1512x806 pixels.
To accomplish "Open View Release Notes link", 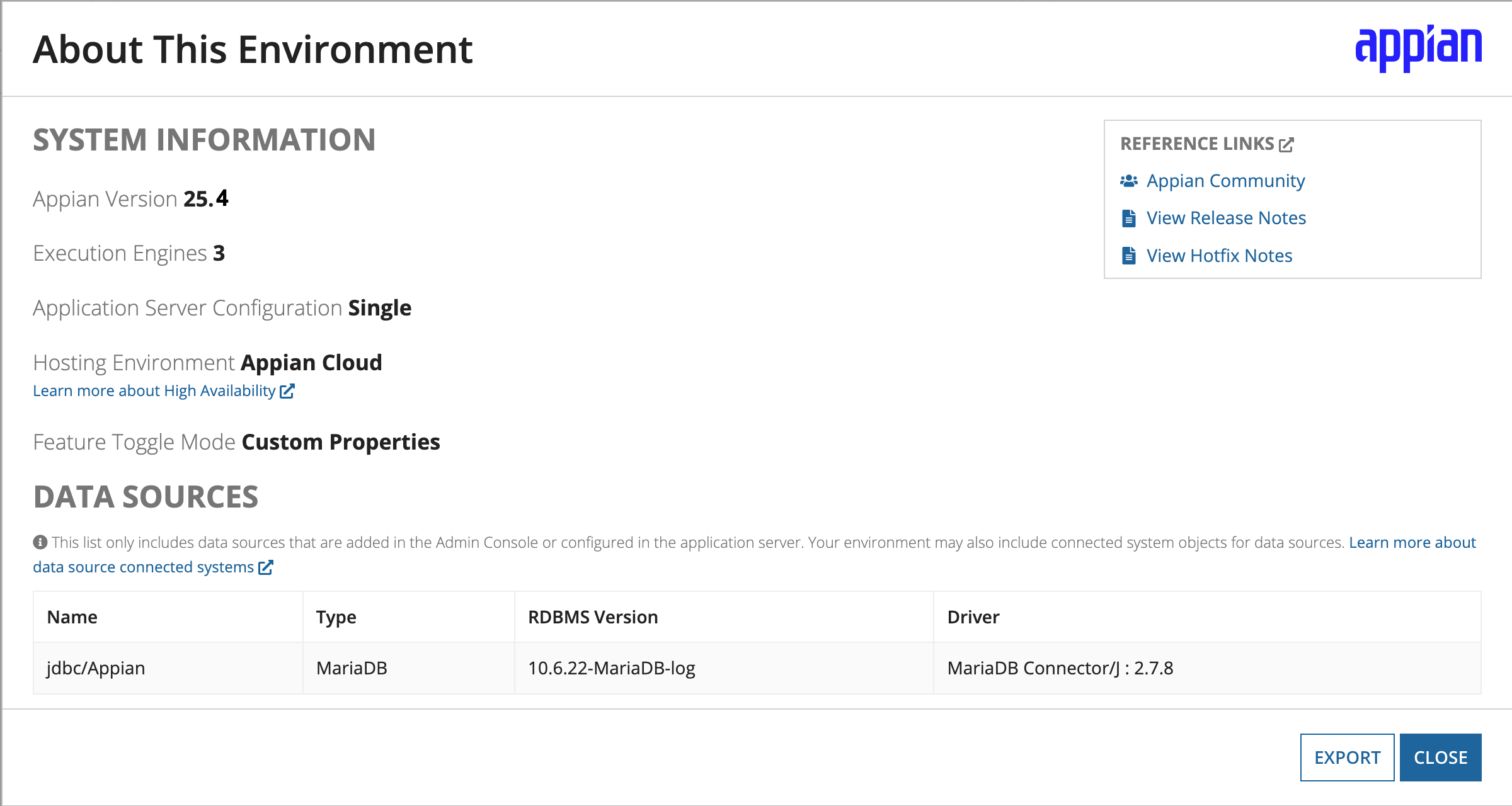I will pyautogui.click(x=1226, y=218).
